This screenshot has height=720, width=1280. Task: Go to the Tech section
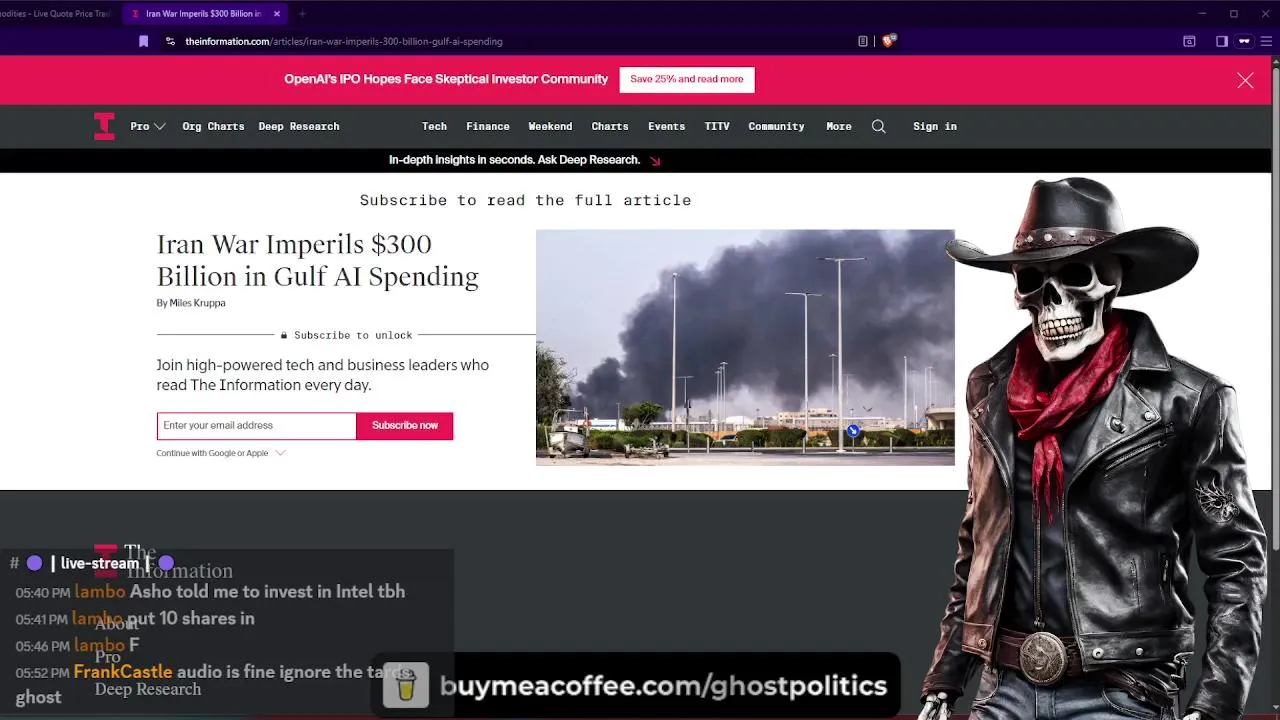(x=434, y=126)
